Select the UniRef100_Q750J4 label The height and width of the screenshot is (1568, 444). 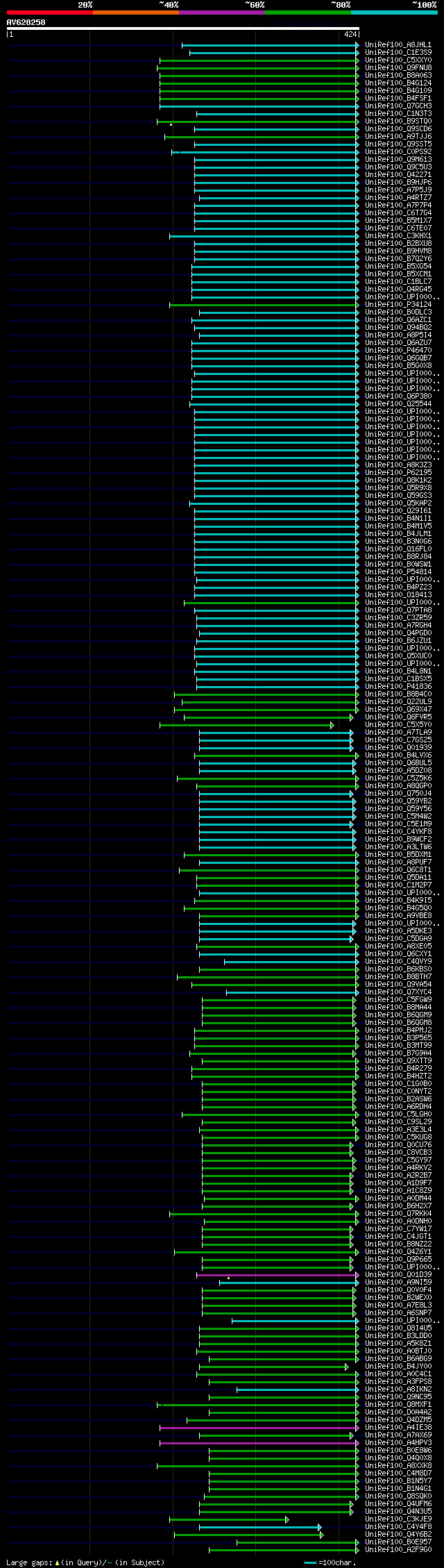398,793
